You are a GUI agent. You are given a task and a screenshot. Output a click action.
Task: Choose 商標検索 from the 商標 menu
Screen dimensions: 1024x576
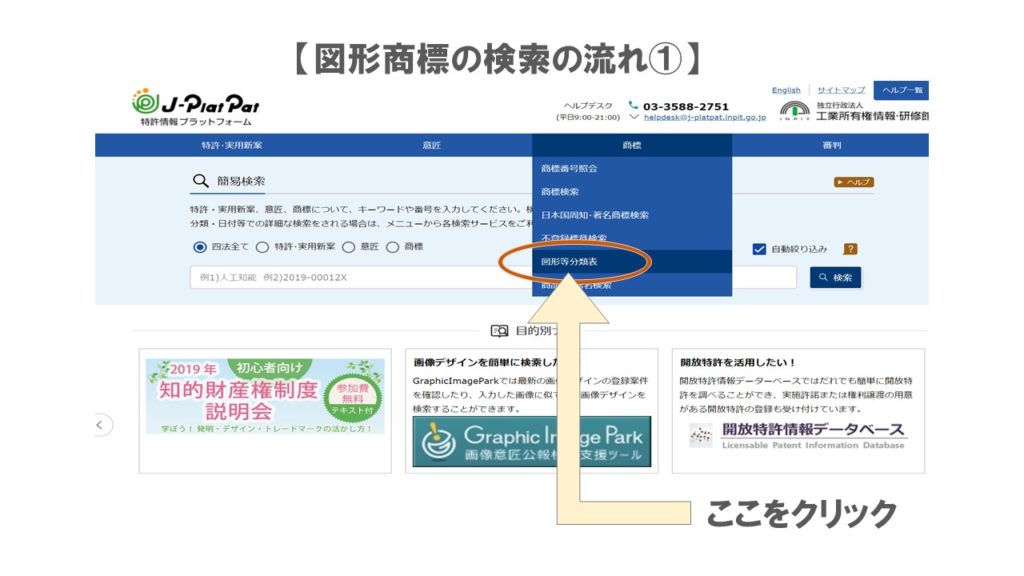560,191
